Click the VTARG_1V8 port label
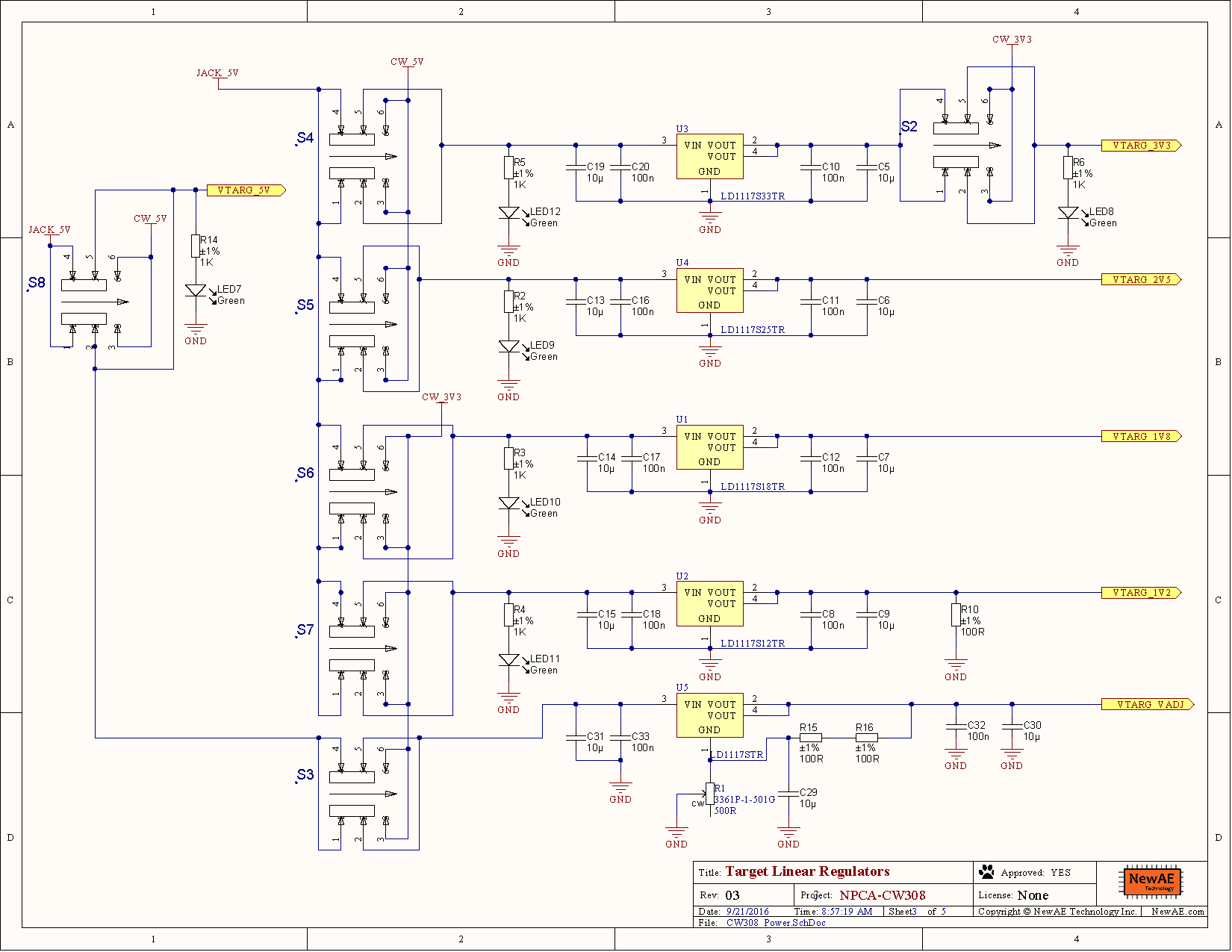 click(x=1142, y=437)
